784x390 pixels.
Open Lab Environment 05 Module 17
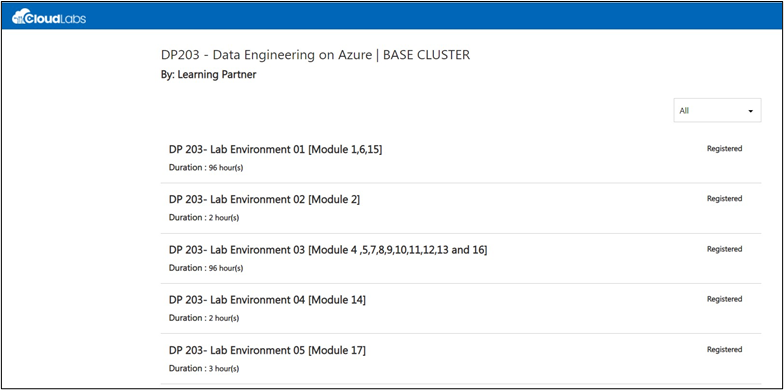[267, 350]
